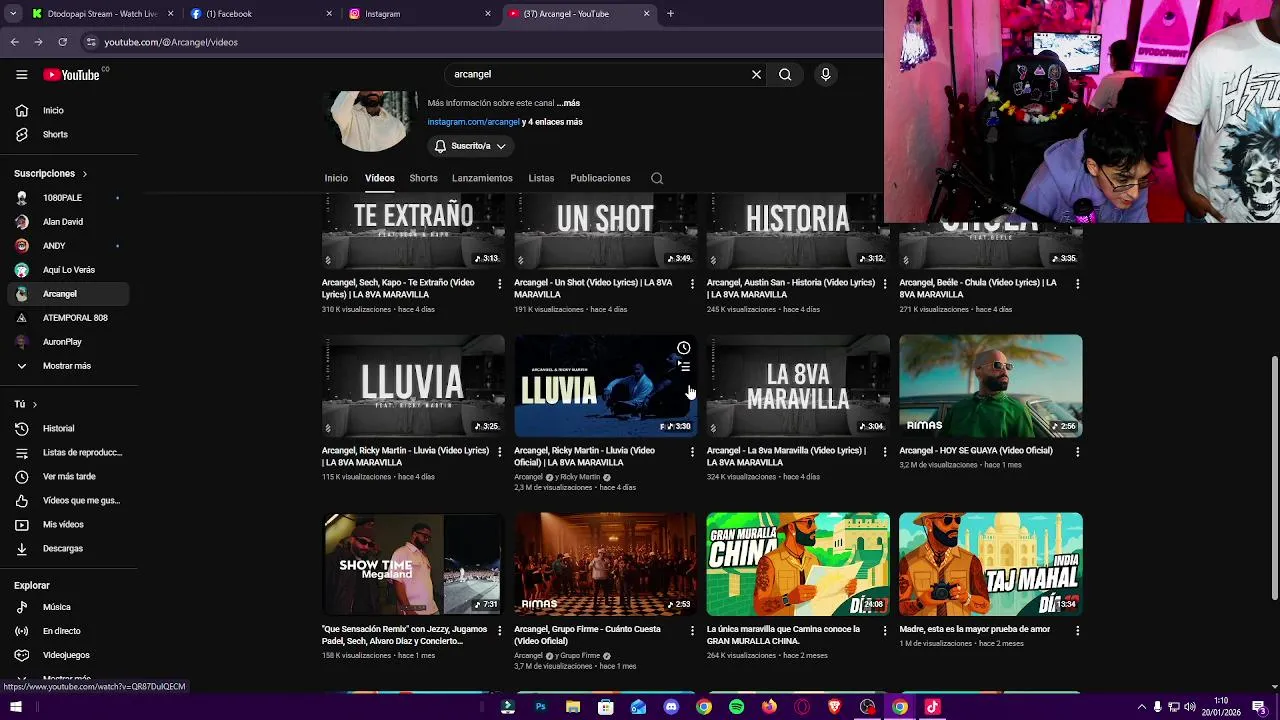Open the Listas tab
Viewport: 1280px width, 720px height.
[541, 178]
